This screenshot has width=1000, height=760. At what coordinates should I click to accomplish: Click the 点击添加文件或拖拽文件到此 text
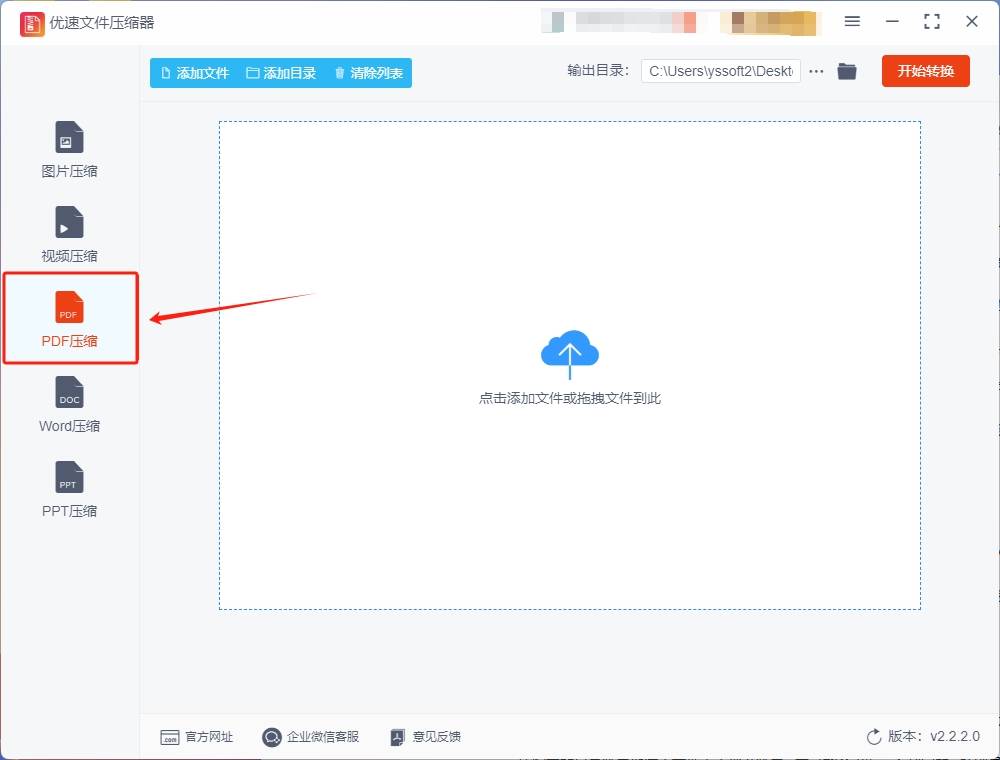[570, 398]
